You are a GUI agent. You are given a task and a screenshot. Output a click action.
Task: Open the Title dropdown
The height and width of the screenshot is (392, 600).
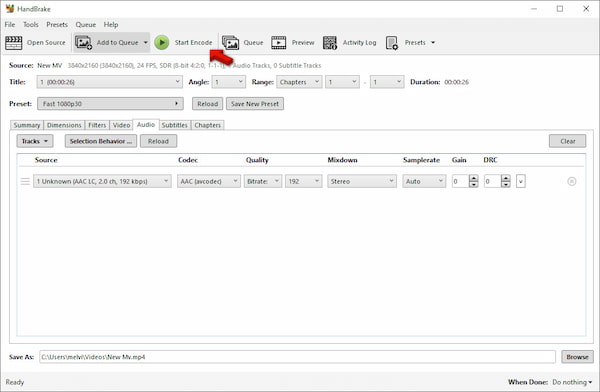[109, 82]
